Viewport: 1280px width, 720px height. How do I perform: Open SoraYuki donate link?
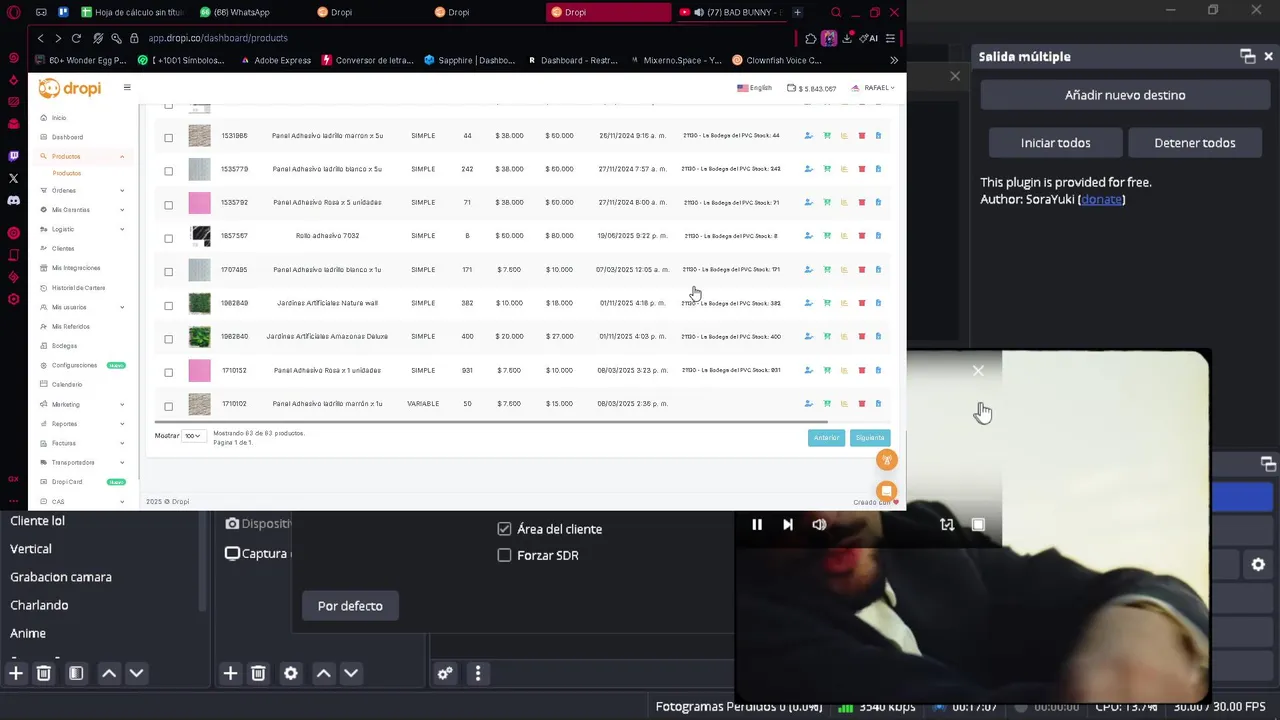point(1101,199)
